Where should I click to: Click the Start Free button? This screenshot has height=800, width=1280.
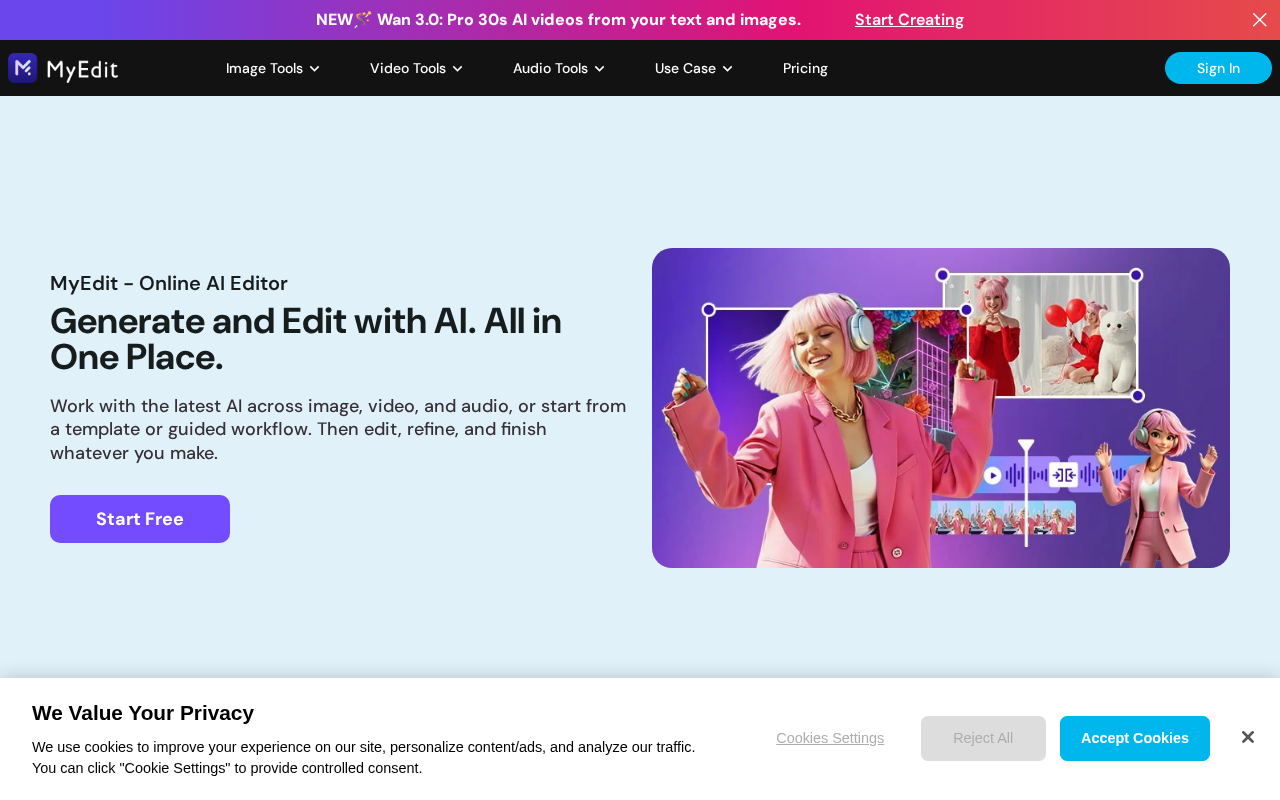(140, 519)
